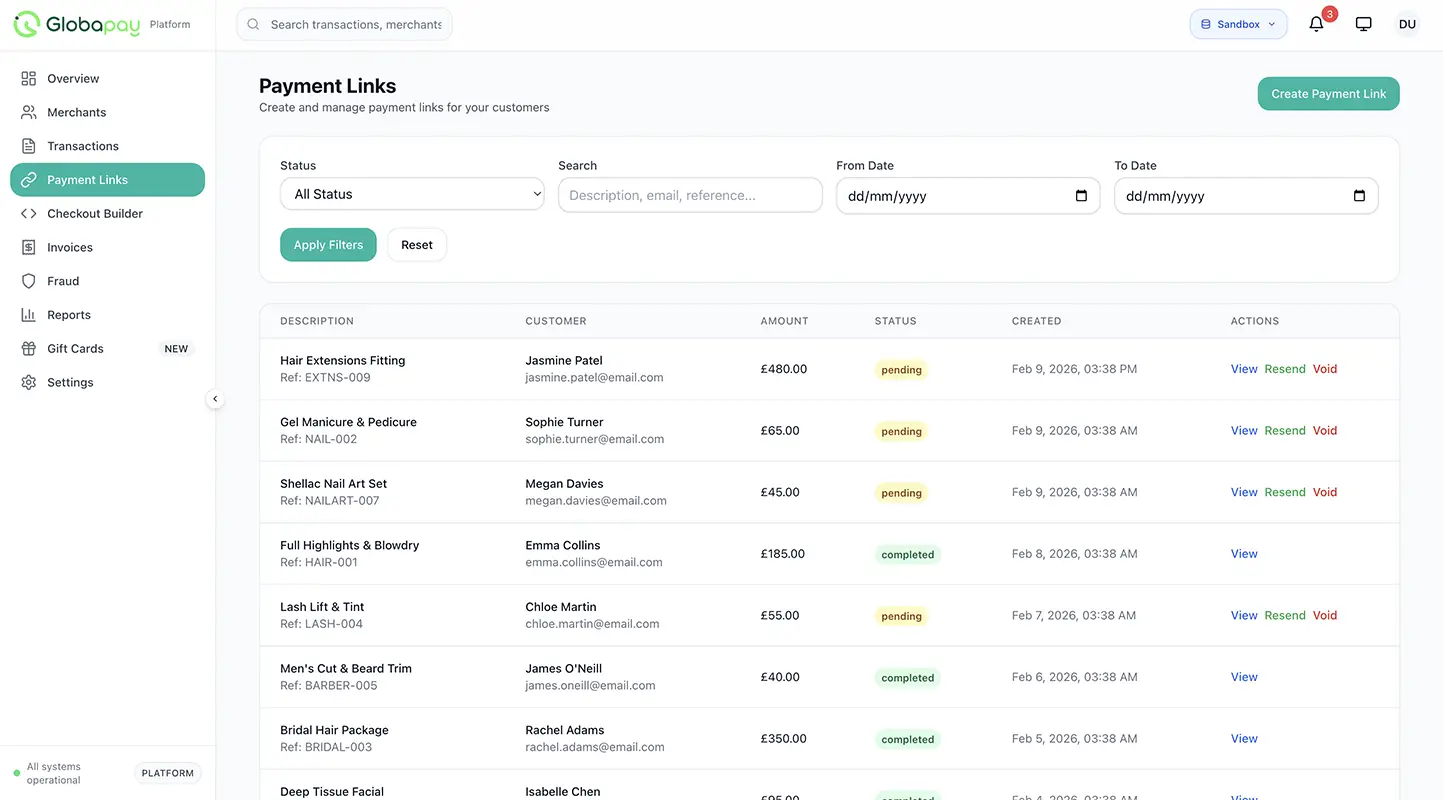Image resolution: width=1443 pixels, height=800 pixels.
Task: Click the CREATED column header
Action: point(1036,321)
